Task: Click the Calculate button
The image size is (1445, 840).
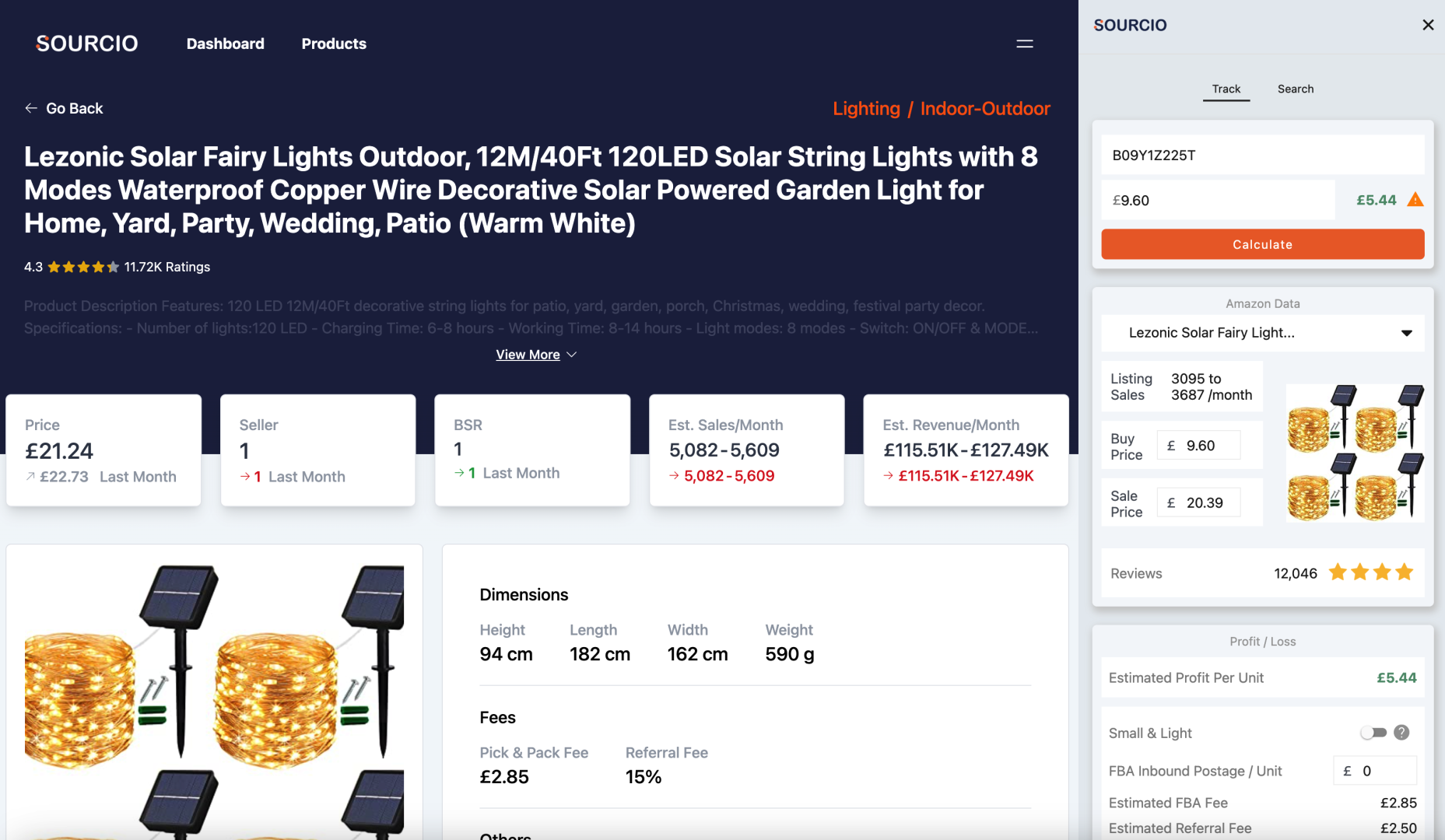Action: coord(1261,243)
